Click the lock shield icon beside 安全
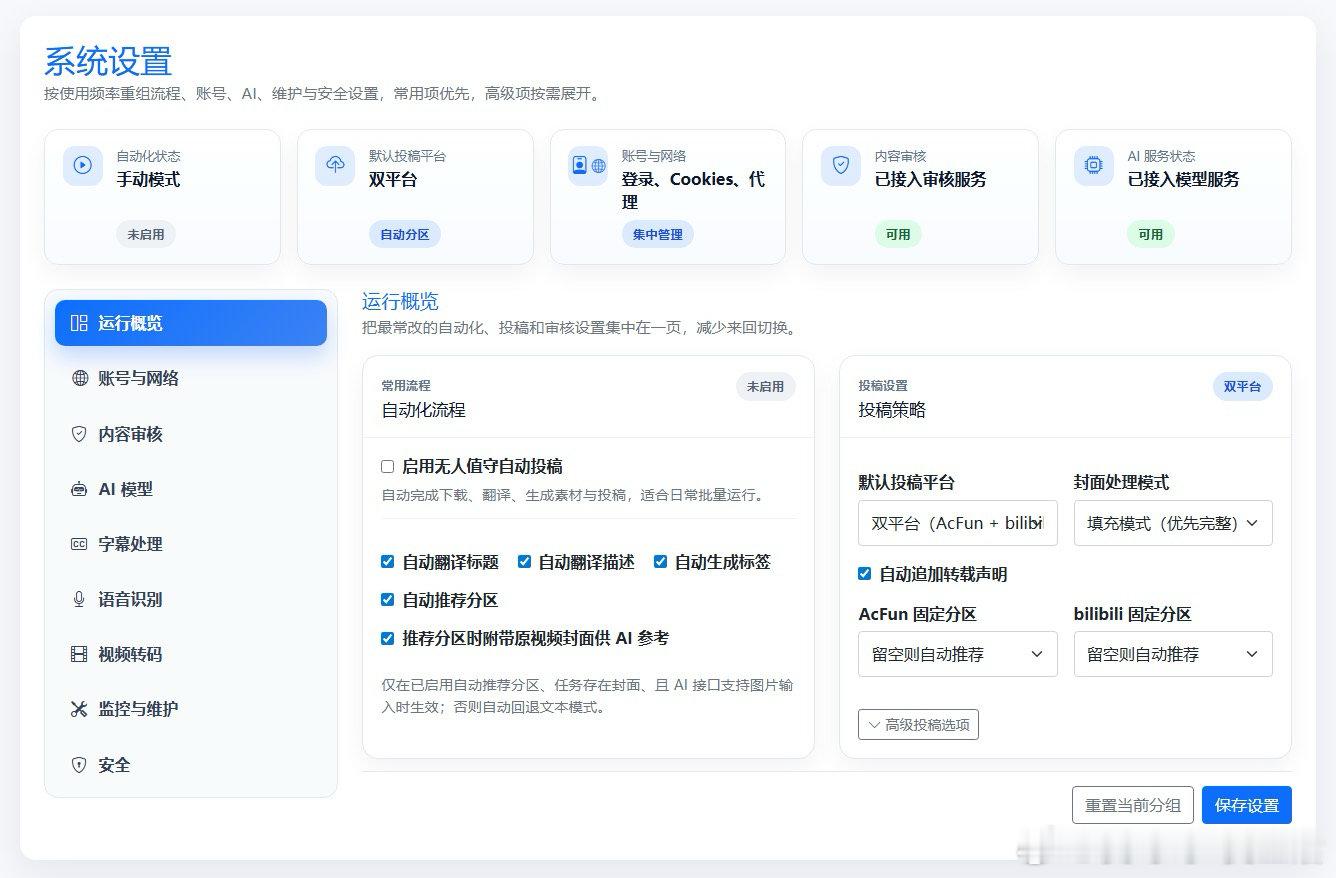The height and width of the screenshot is (878, 1336). pos(80,765)
